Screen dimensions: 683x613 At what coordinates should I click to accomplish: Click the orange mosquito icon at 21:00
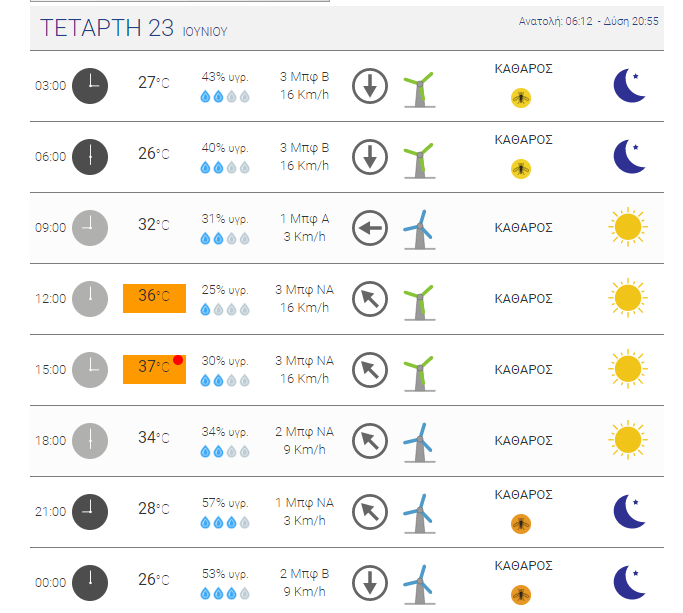coord(521,524)
